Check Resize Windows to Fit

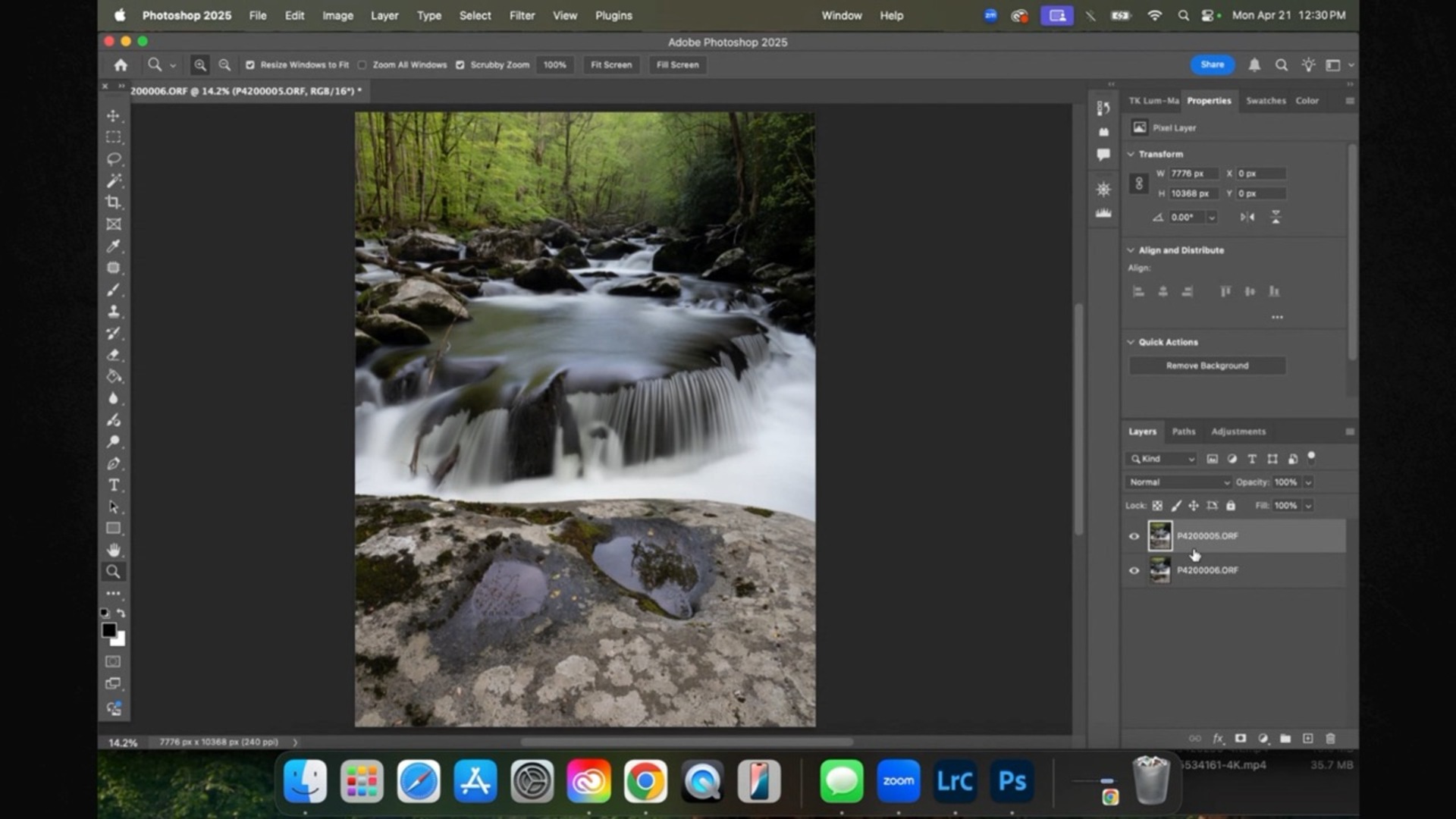(251, 65)
